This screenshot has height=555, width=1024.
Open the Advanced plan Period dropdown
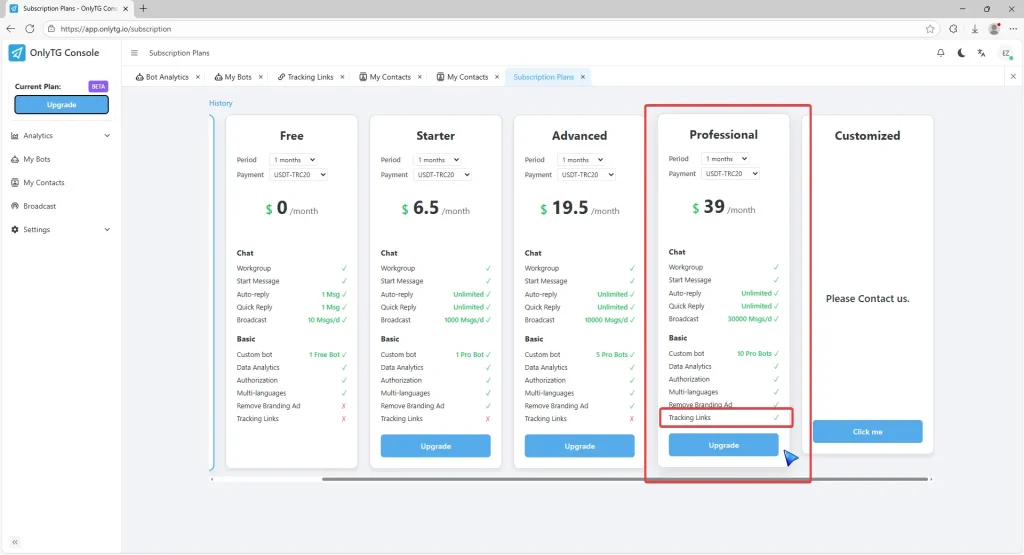[x=581, y=160]
